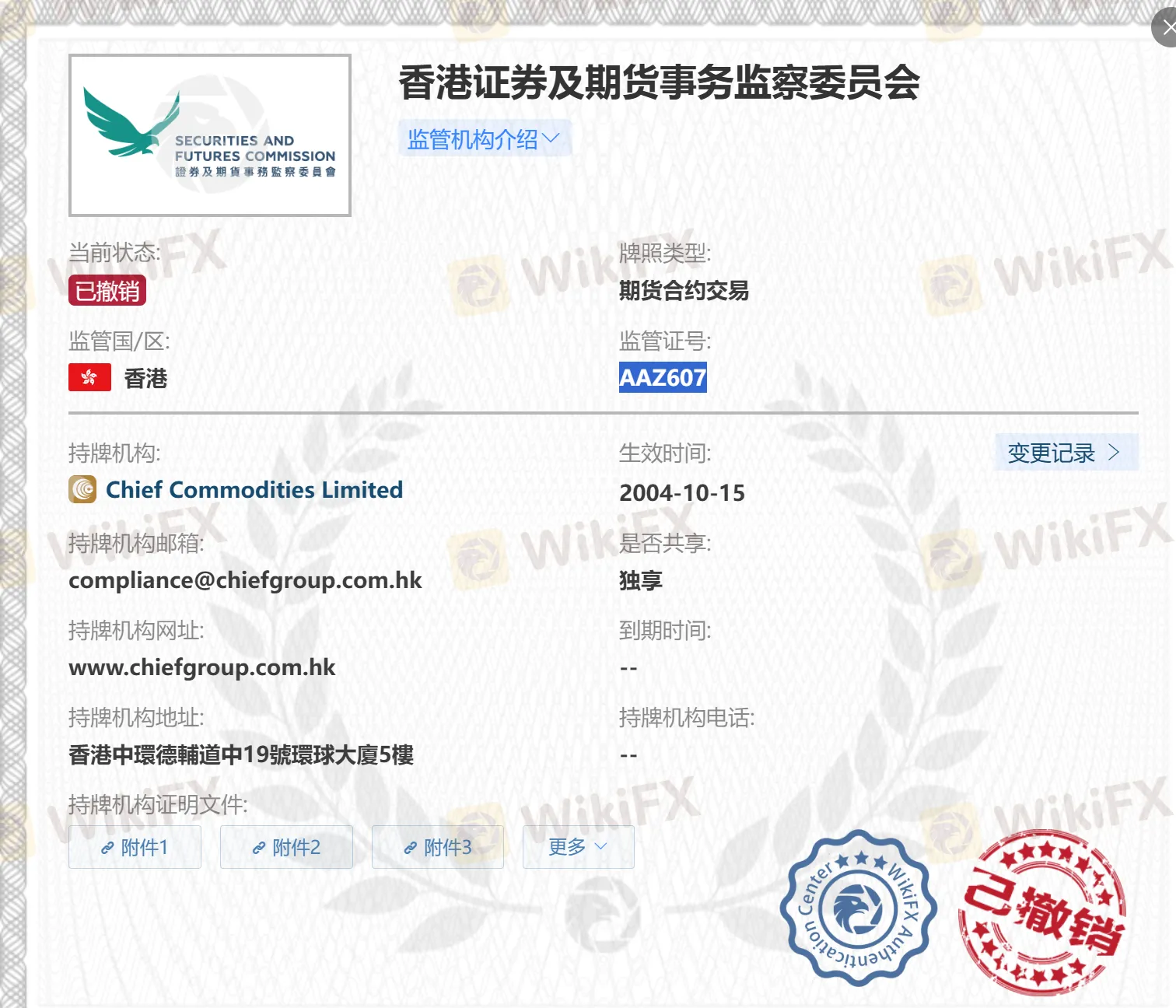Open attachment 附件1

point(135,847)
